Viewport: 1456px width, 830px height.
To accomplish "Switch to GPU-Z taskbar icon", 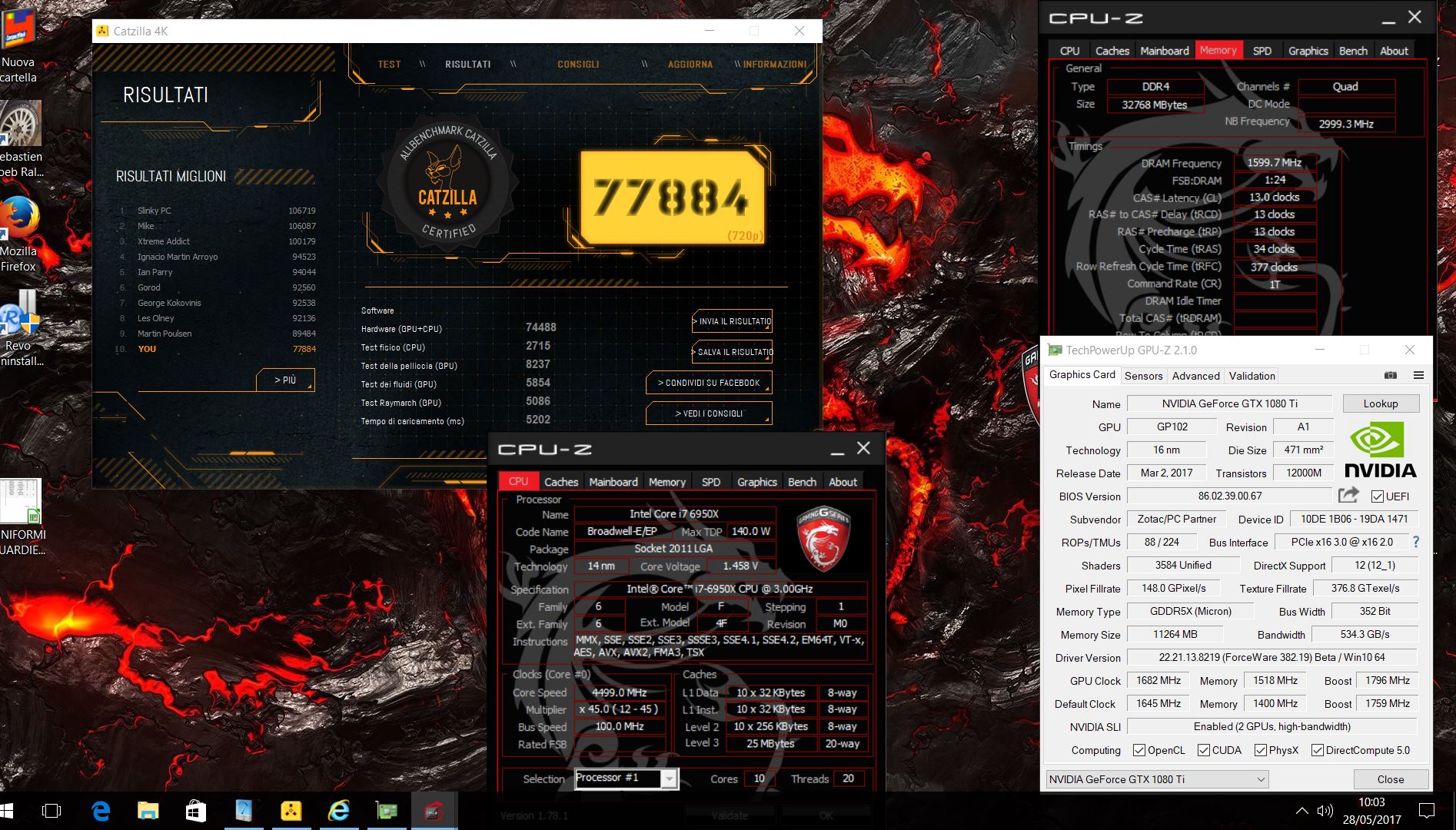I will click(386, 811).
